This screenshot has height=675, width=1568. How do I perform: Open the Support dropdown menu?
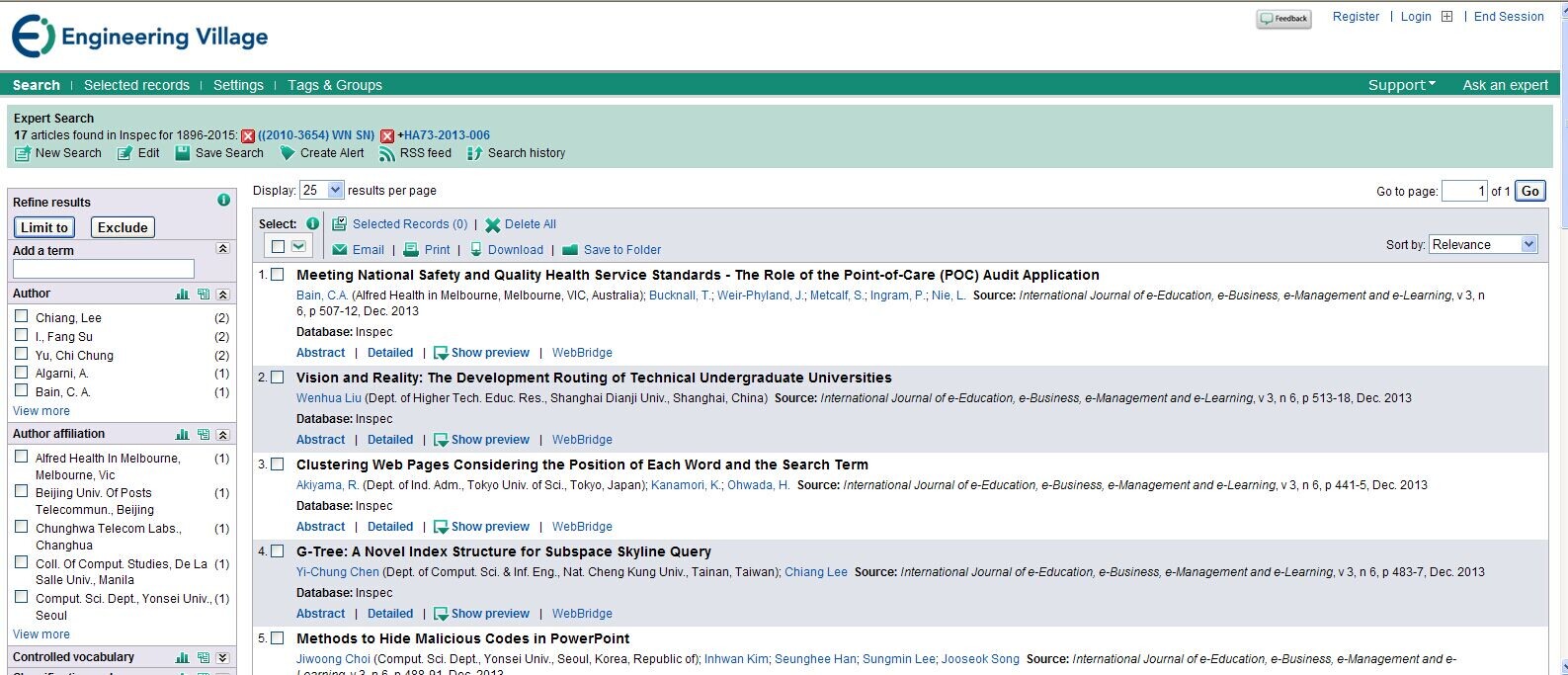coord(1402,85)
